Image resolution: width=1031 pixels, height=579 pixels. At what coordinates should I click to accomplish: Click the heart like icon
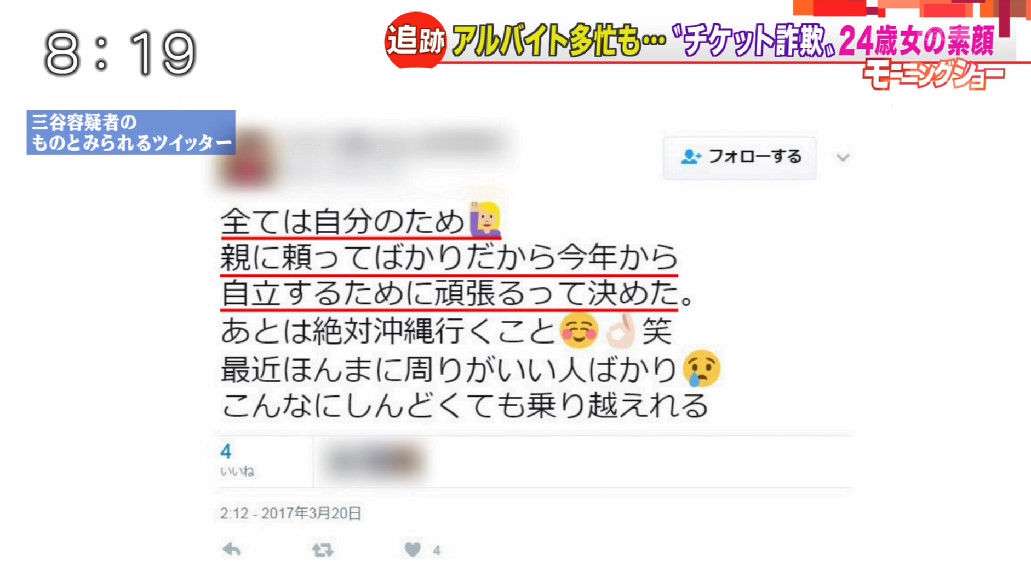(x=412, y=549)
